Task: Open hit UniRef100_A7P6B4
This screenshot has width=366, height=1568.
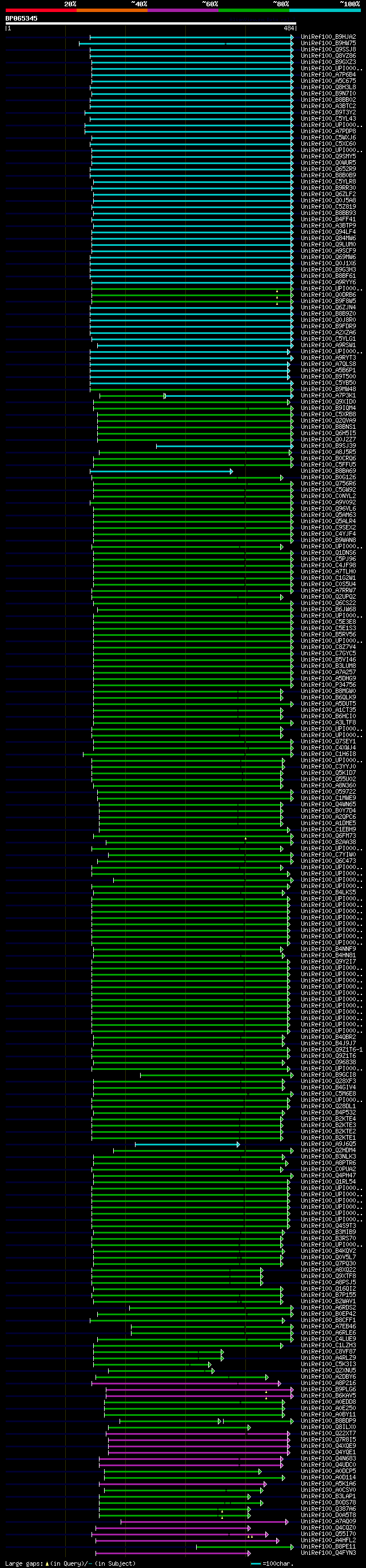Action: click(328, 75)
